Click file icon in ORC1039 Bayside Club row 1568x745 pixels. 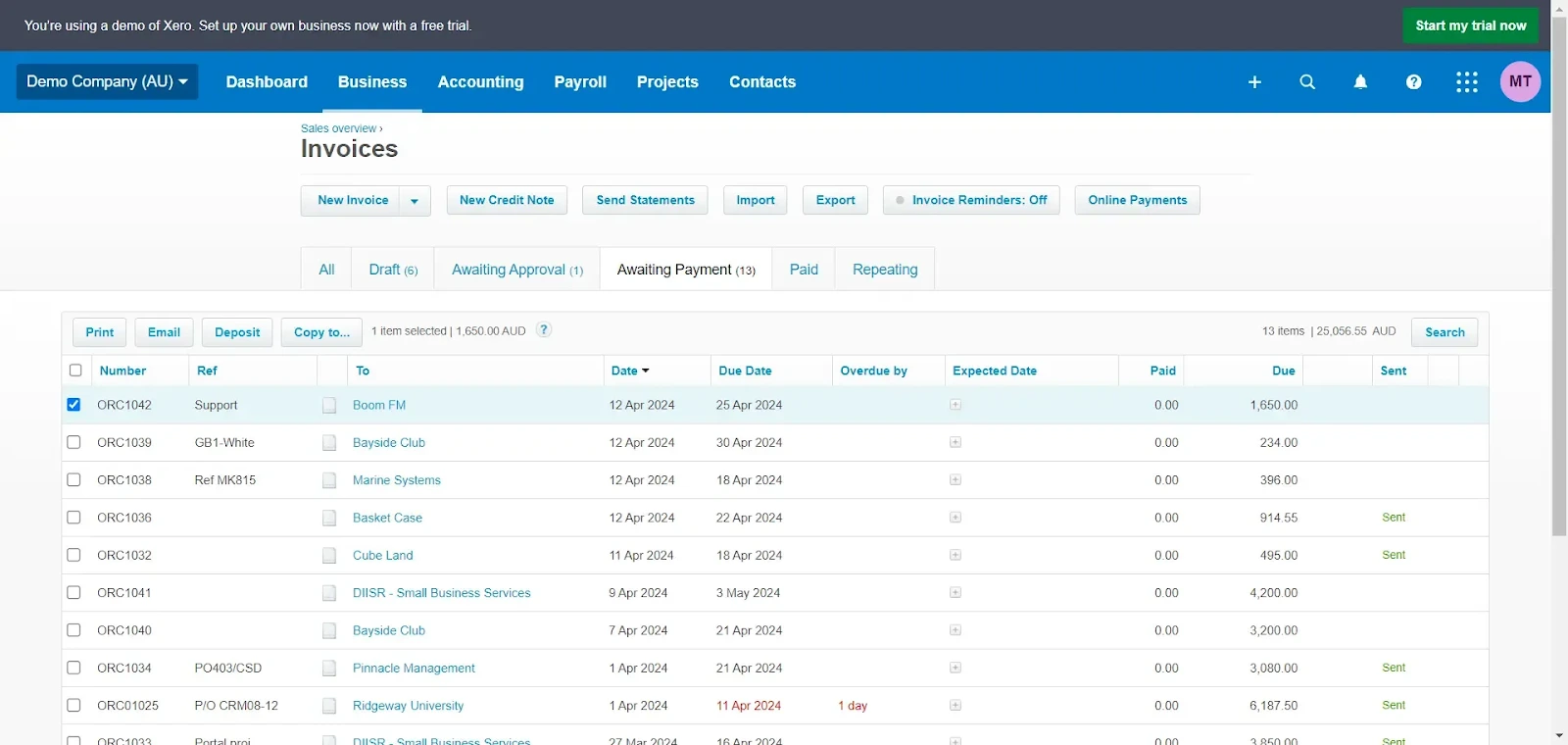click(329, 443)
